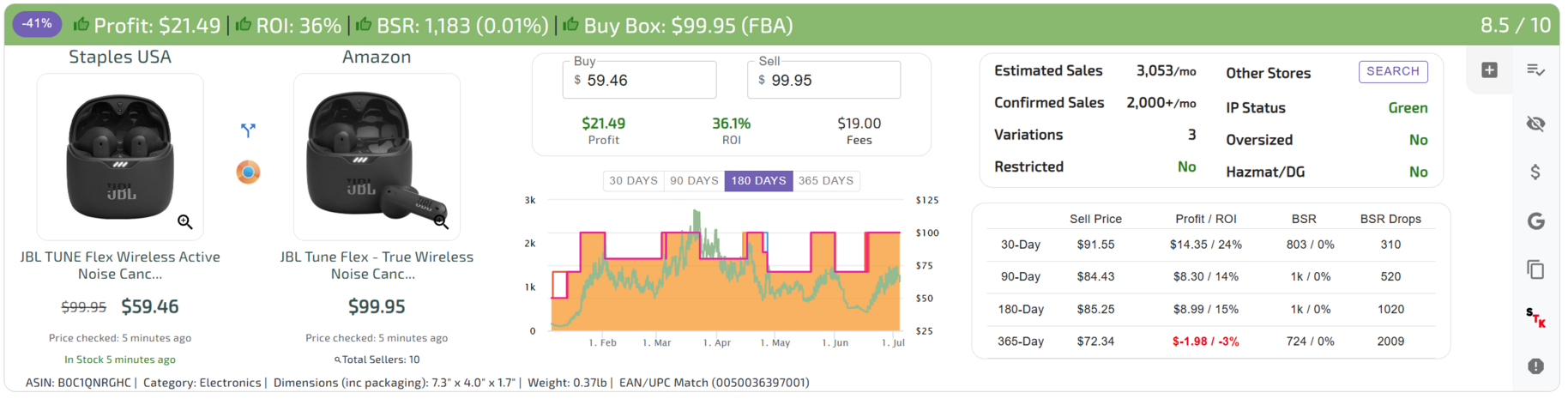Click the 90-Day profit $8.30 / 14%
This screenshot has height=399, width=1568.
pos(1205,276)
